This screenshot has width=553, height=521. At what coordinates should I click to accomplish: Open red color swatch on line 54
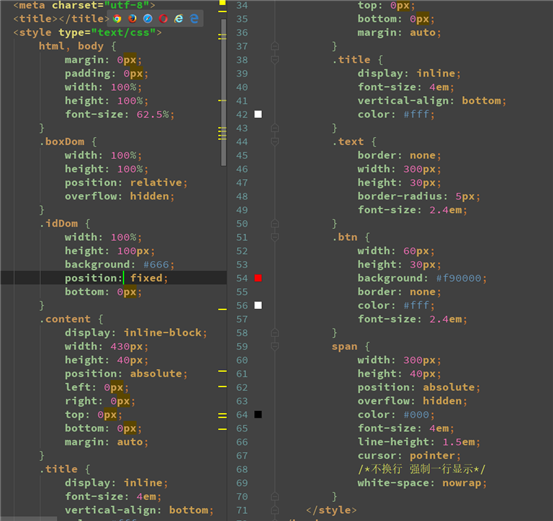pos(258,278)
